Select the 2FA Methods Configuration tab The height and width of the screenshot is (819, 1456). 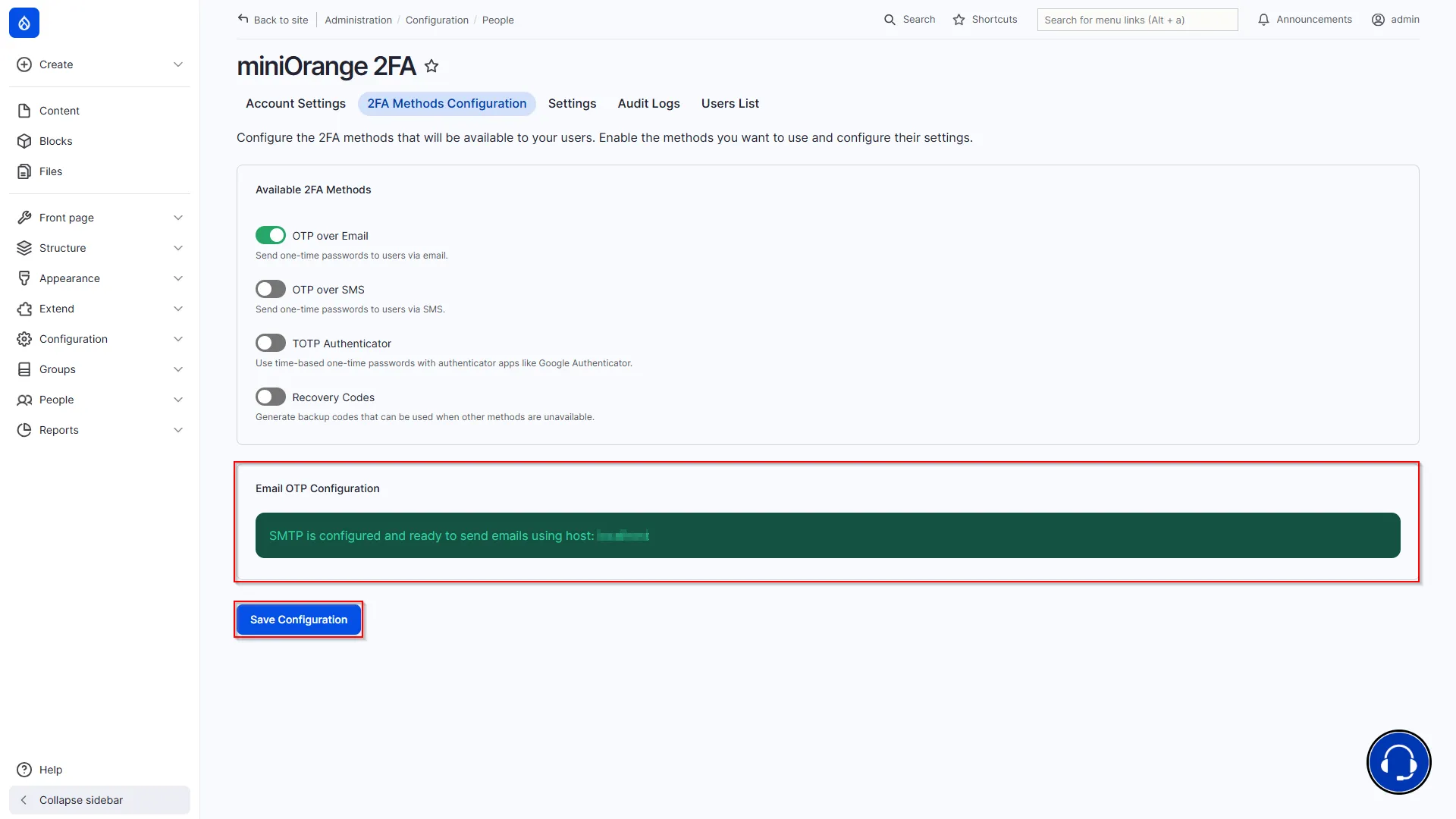click(x=447, y=104)
